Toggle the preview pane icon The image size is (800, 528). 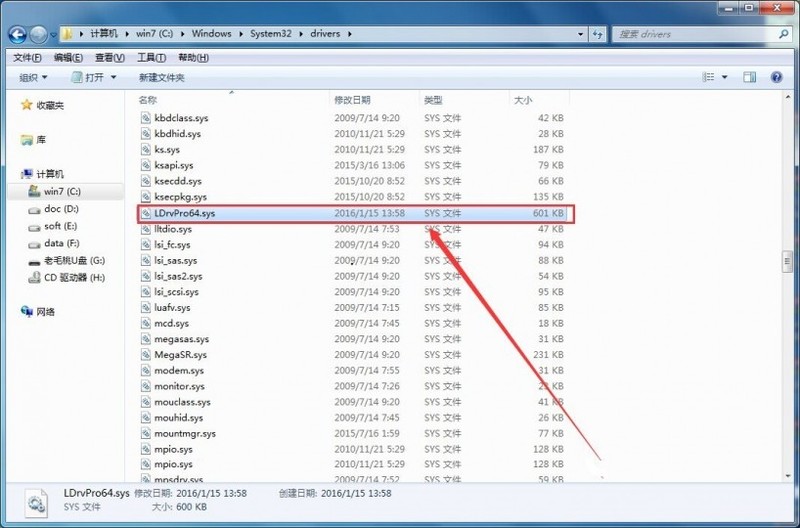point(749,77)
